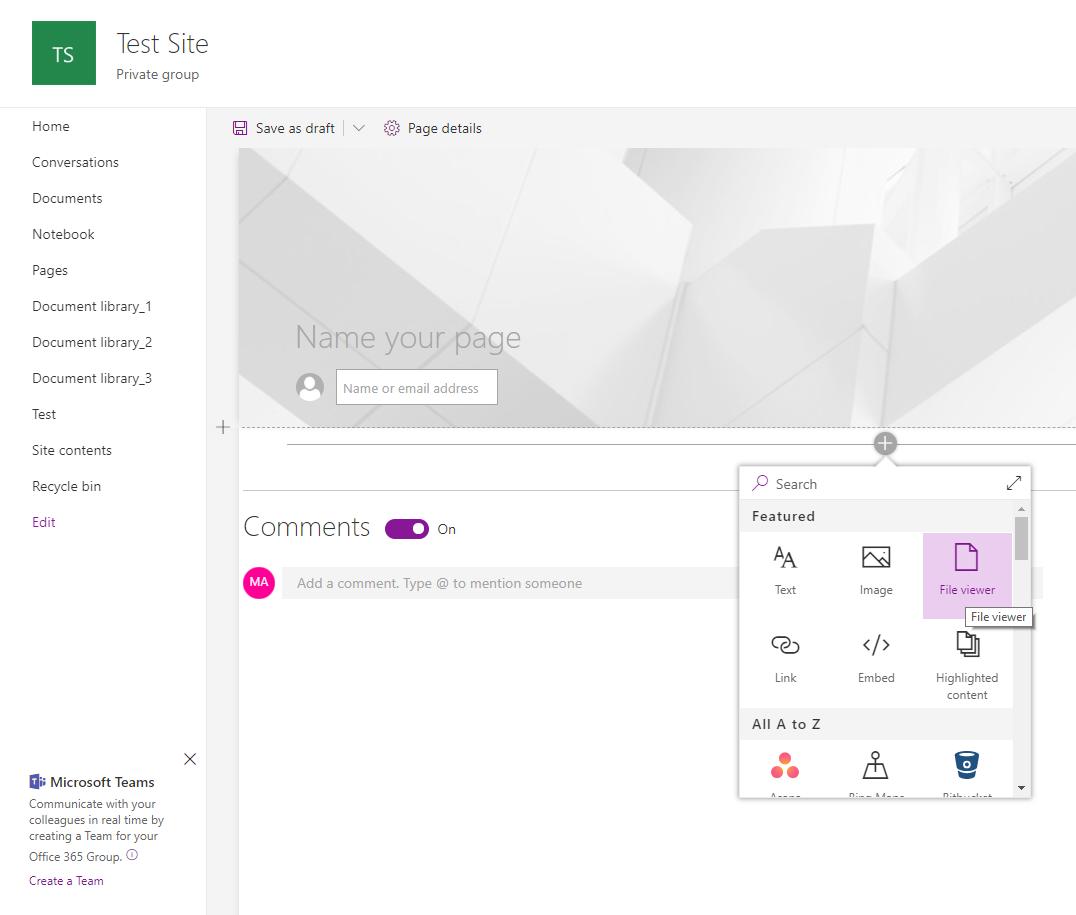
Task: Open the Test nav link
Action: [x=44, y=415]
